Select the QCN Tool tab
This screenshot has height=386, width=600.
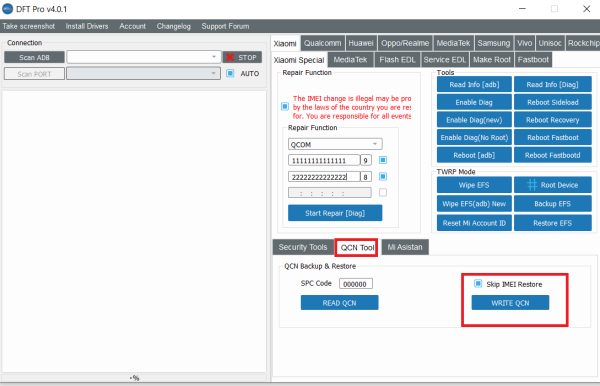click(357, 248)
